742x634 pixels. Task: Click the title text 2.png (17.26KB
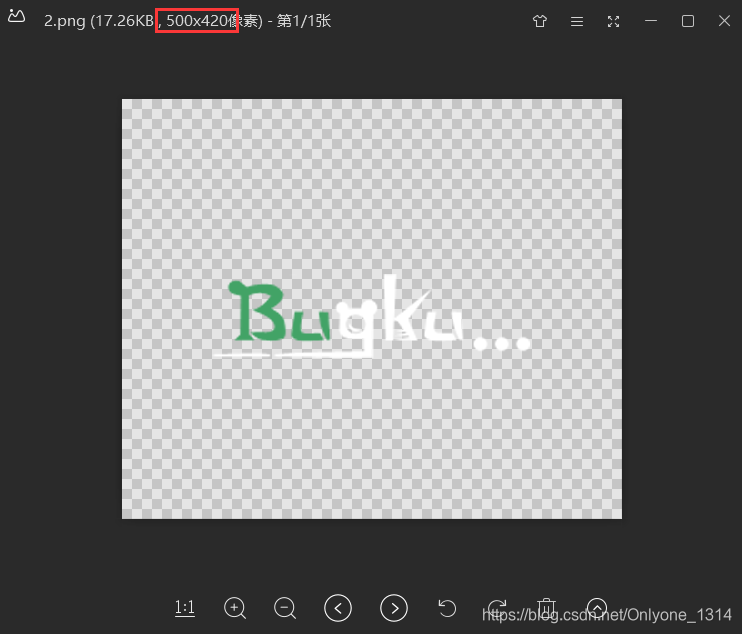click(x=99, y=21)
